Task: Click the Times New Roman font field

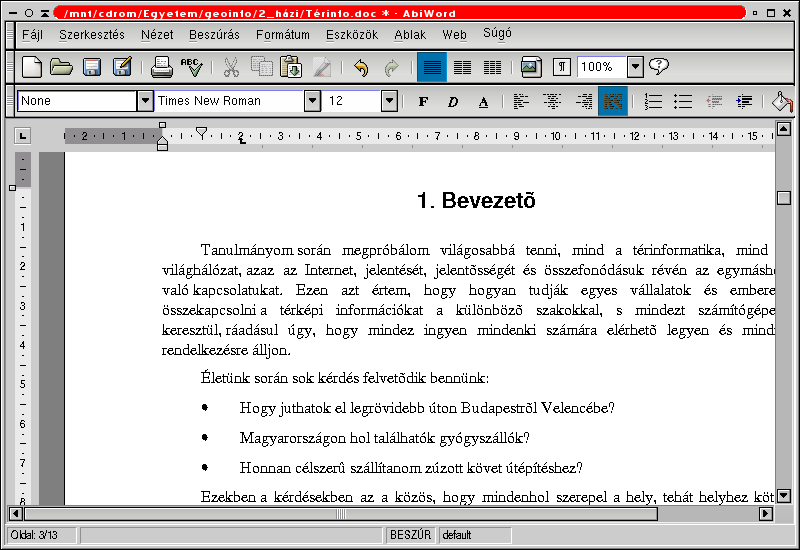Action: 229,101
